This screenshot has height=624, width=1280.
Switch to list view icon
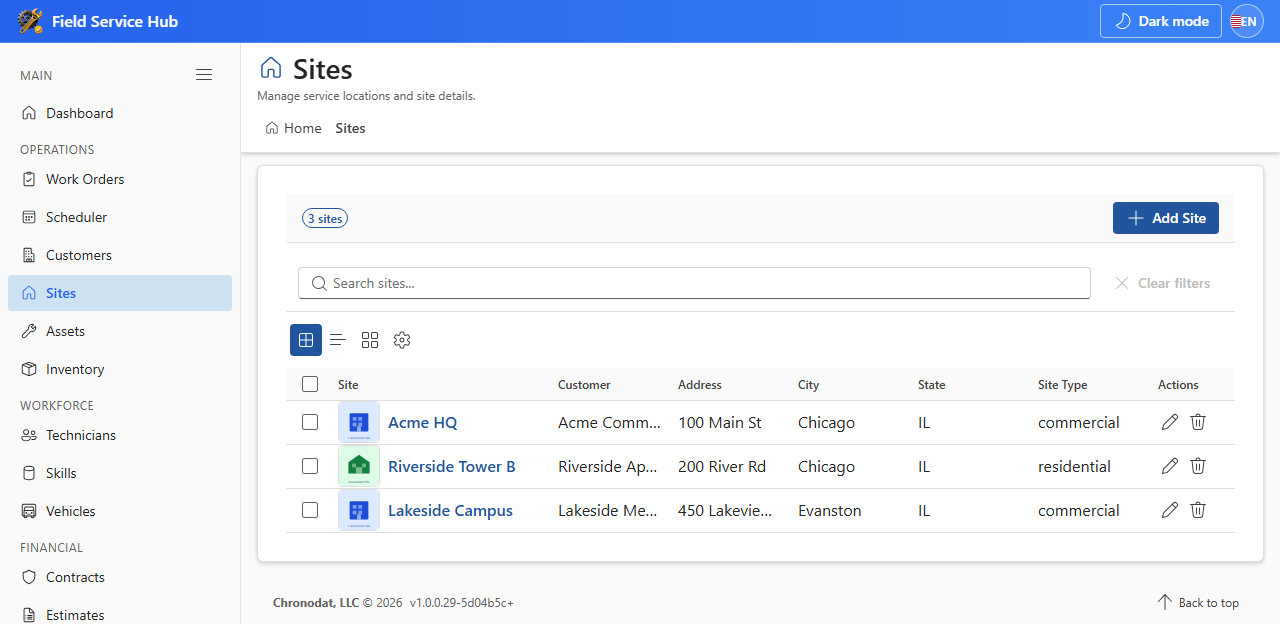point(338,340)
